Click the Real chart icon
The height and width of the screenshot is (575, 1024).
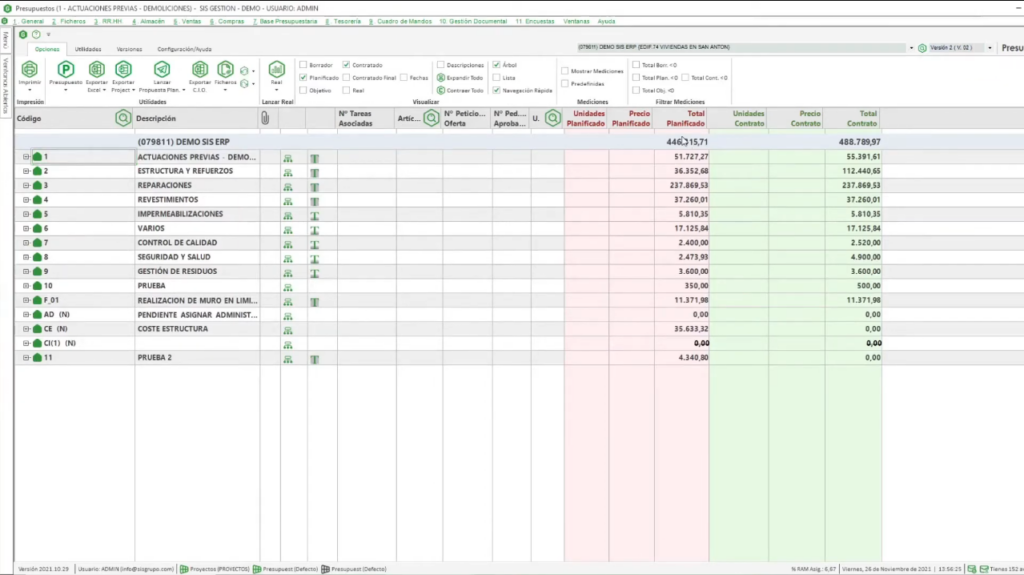276,69
